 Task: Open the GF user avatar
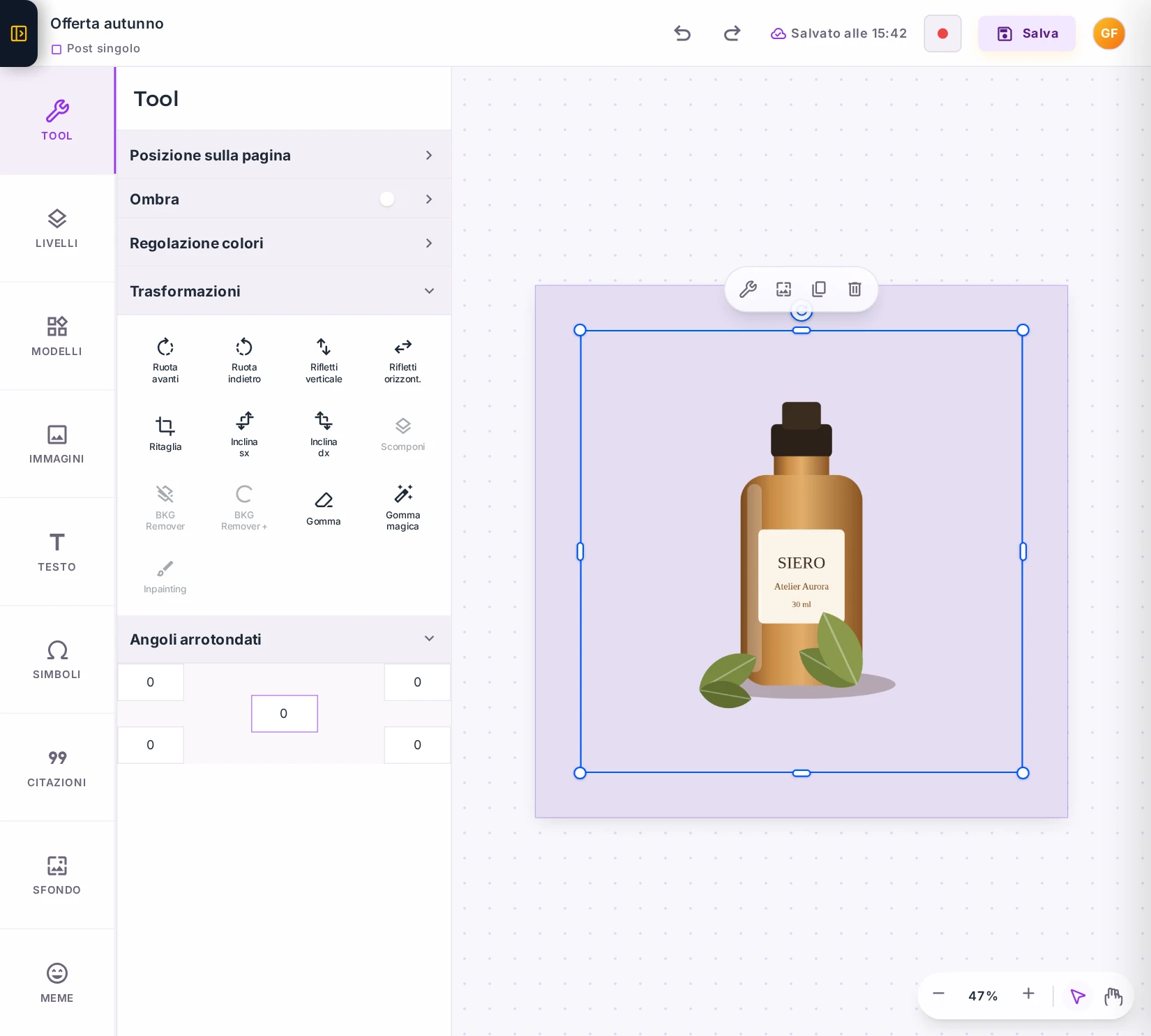[1109, 33]
